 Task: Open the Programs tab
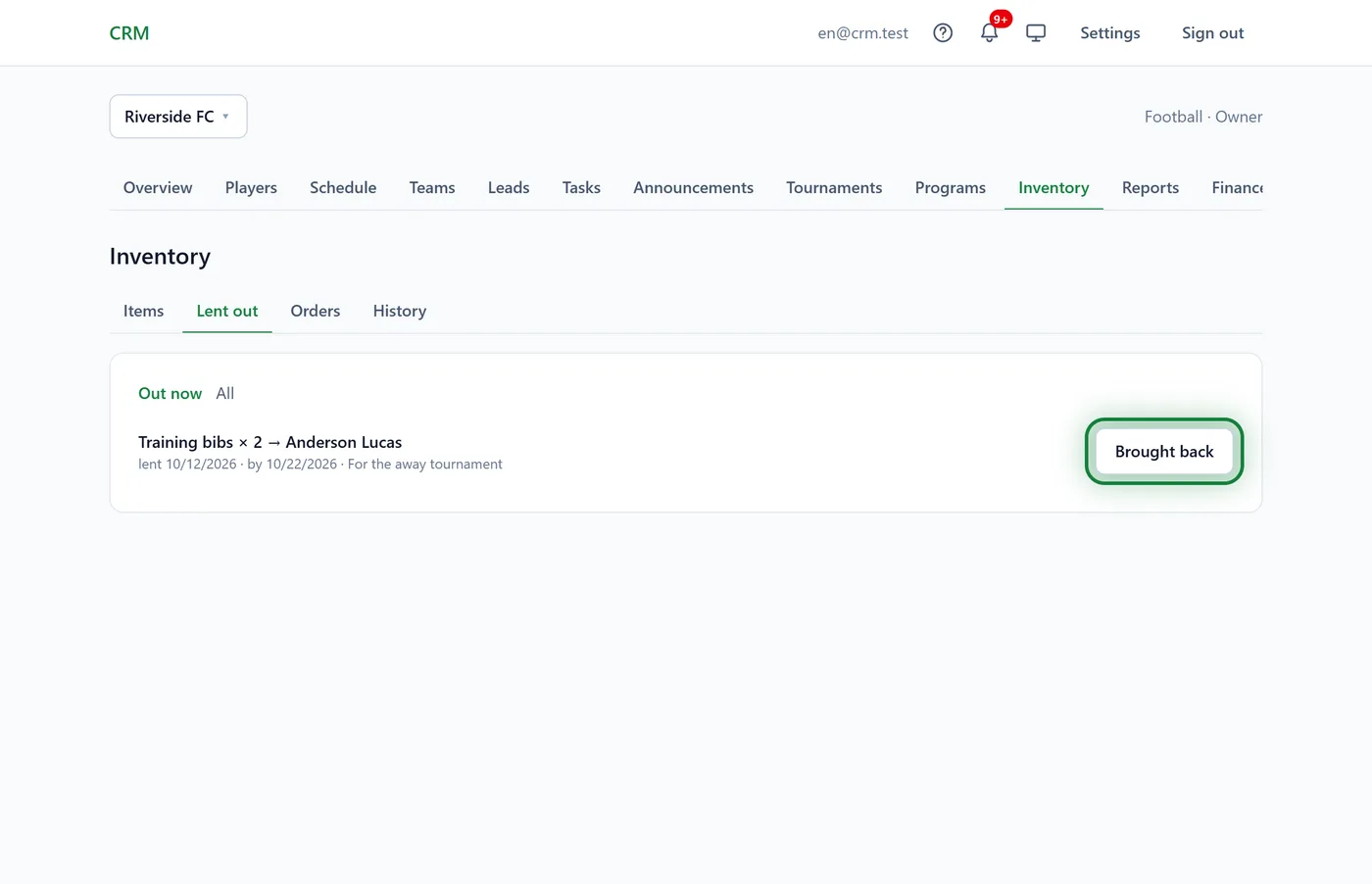(951, 187)
